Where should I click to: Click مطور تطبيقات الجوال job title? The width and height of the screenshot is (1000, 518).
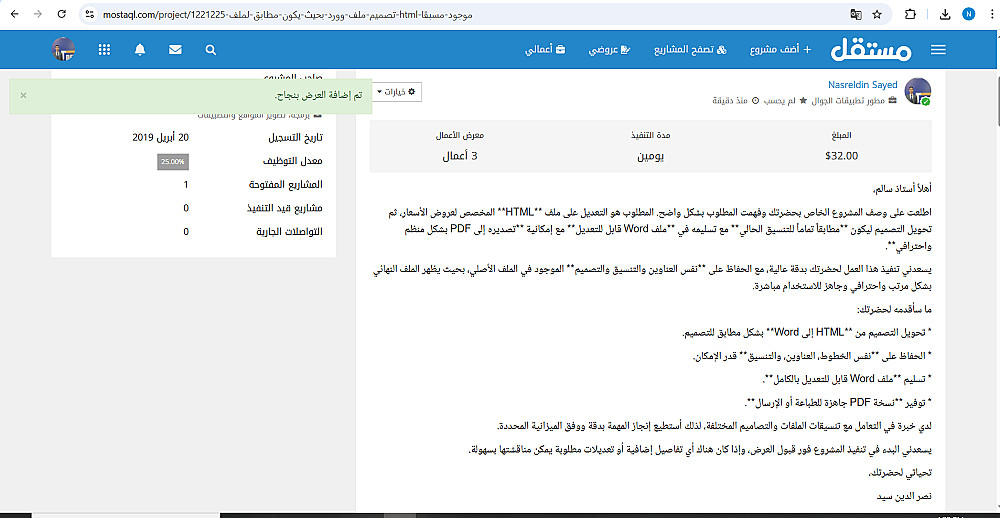coord(849,101)
